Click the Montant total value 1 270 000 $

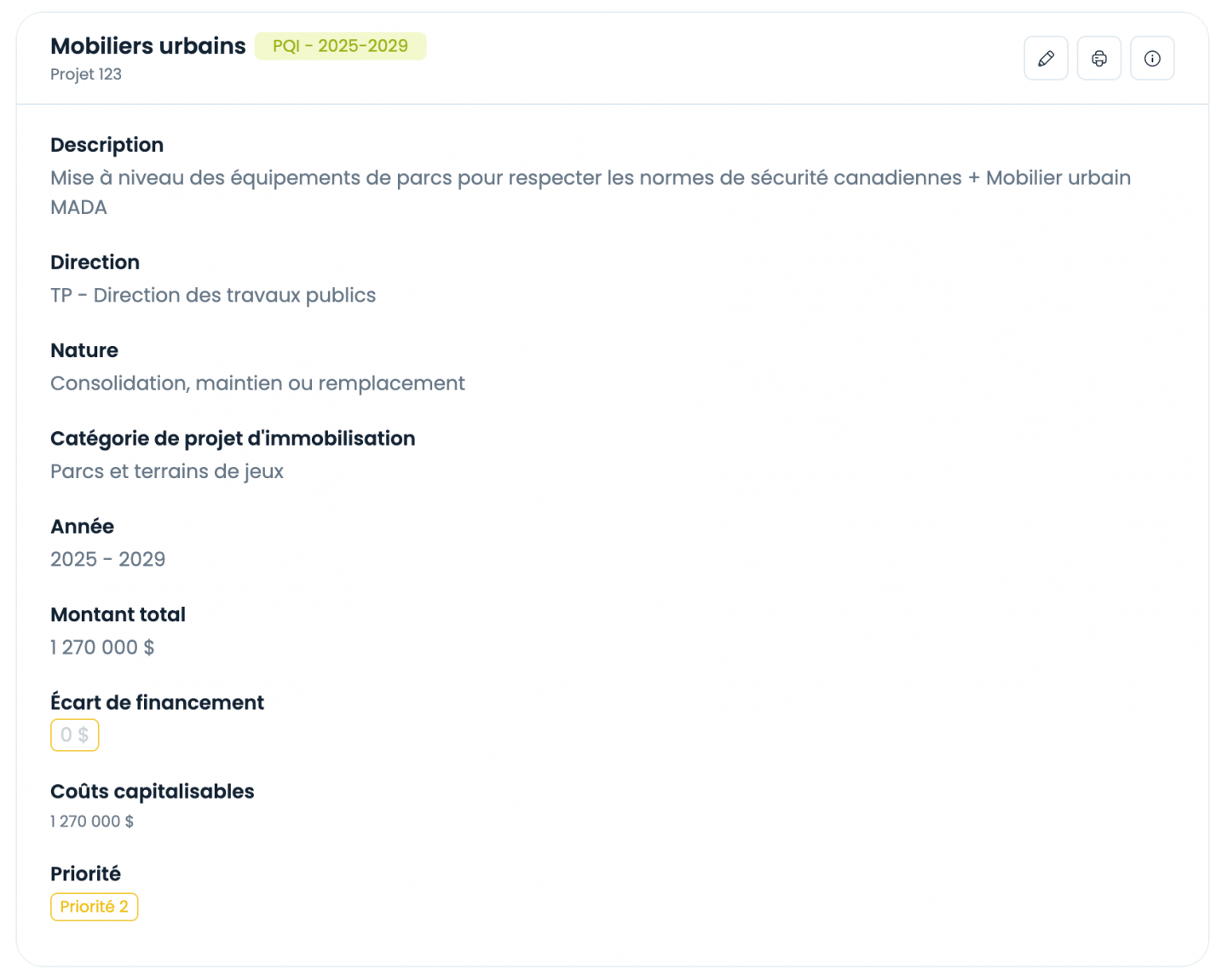[x=102, y=648]
